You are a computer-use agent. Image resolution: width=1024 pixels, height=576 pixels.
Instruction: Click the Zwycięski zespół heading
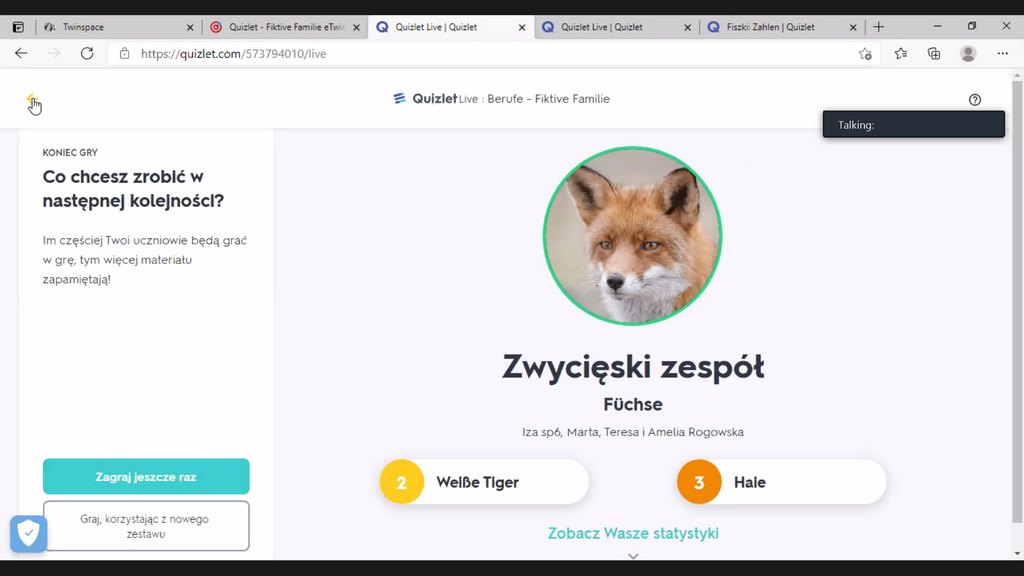tap(633, 366)
